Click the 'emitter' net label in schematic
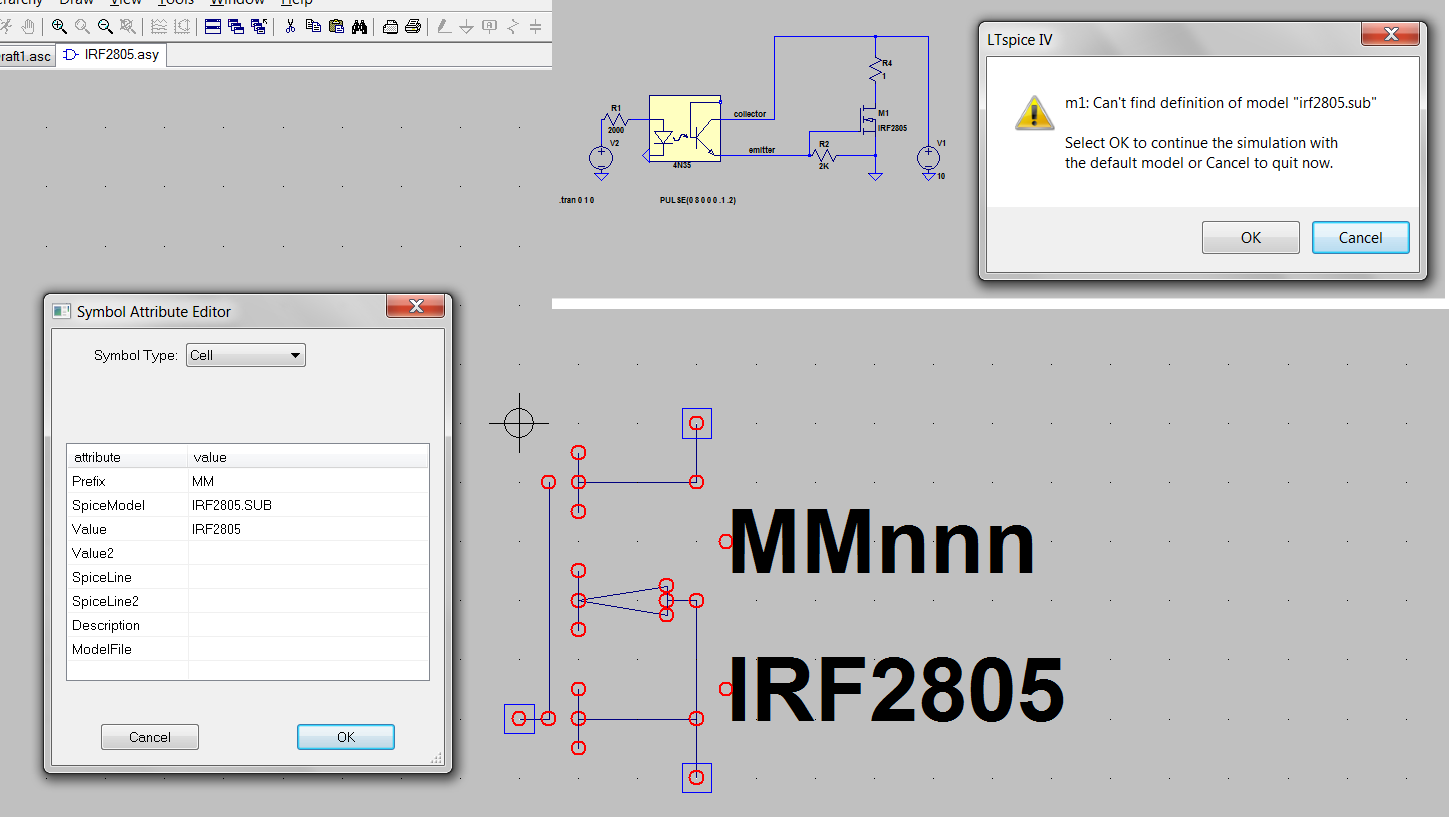This screenshot has width=1449, height=817. point(762,150)
